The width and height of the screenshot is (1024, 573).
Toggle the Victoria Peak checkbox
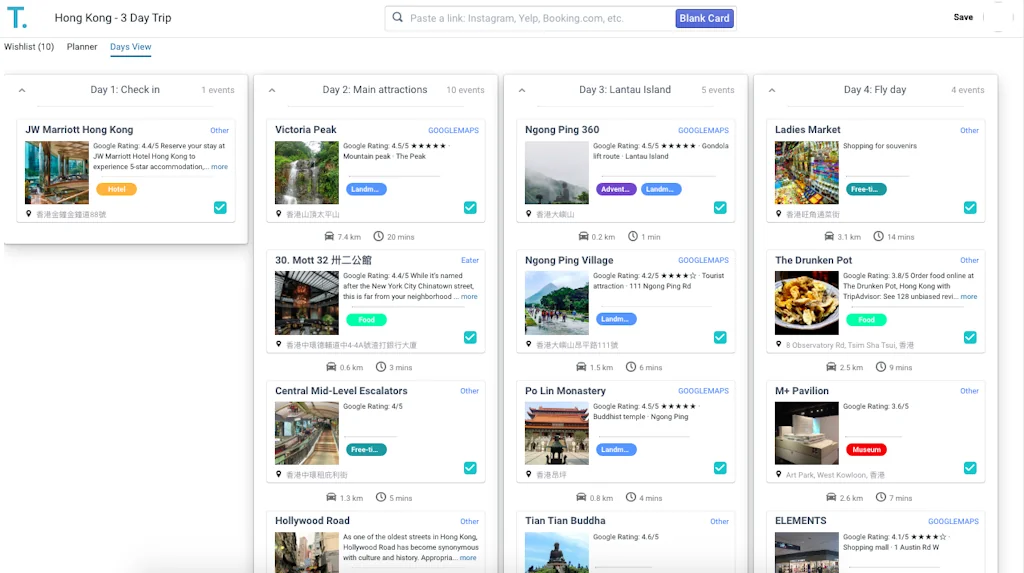(470, 208)
